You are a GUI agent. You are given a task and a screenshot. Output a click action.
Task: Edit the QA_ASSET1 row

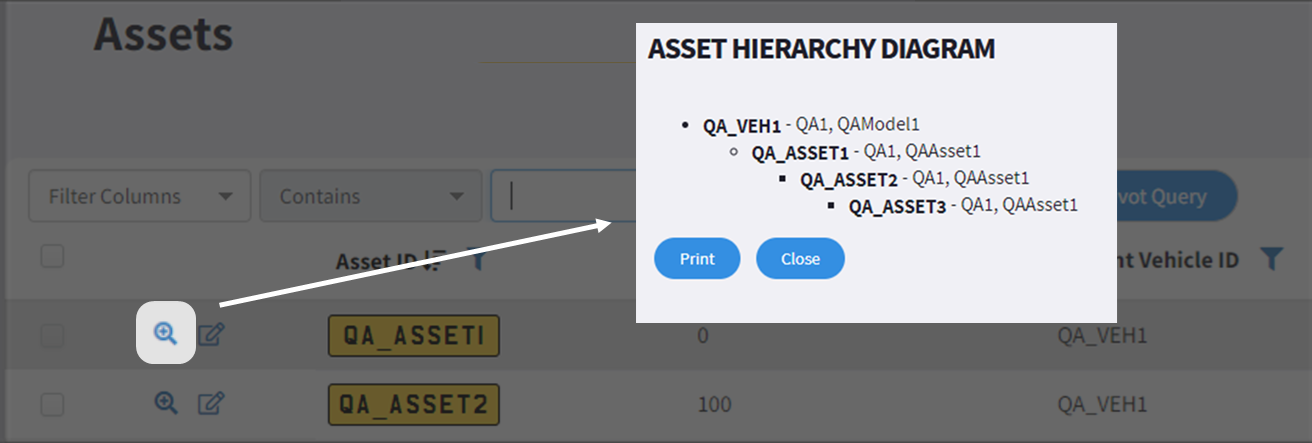point(210,335)
